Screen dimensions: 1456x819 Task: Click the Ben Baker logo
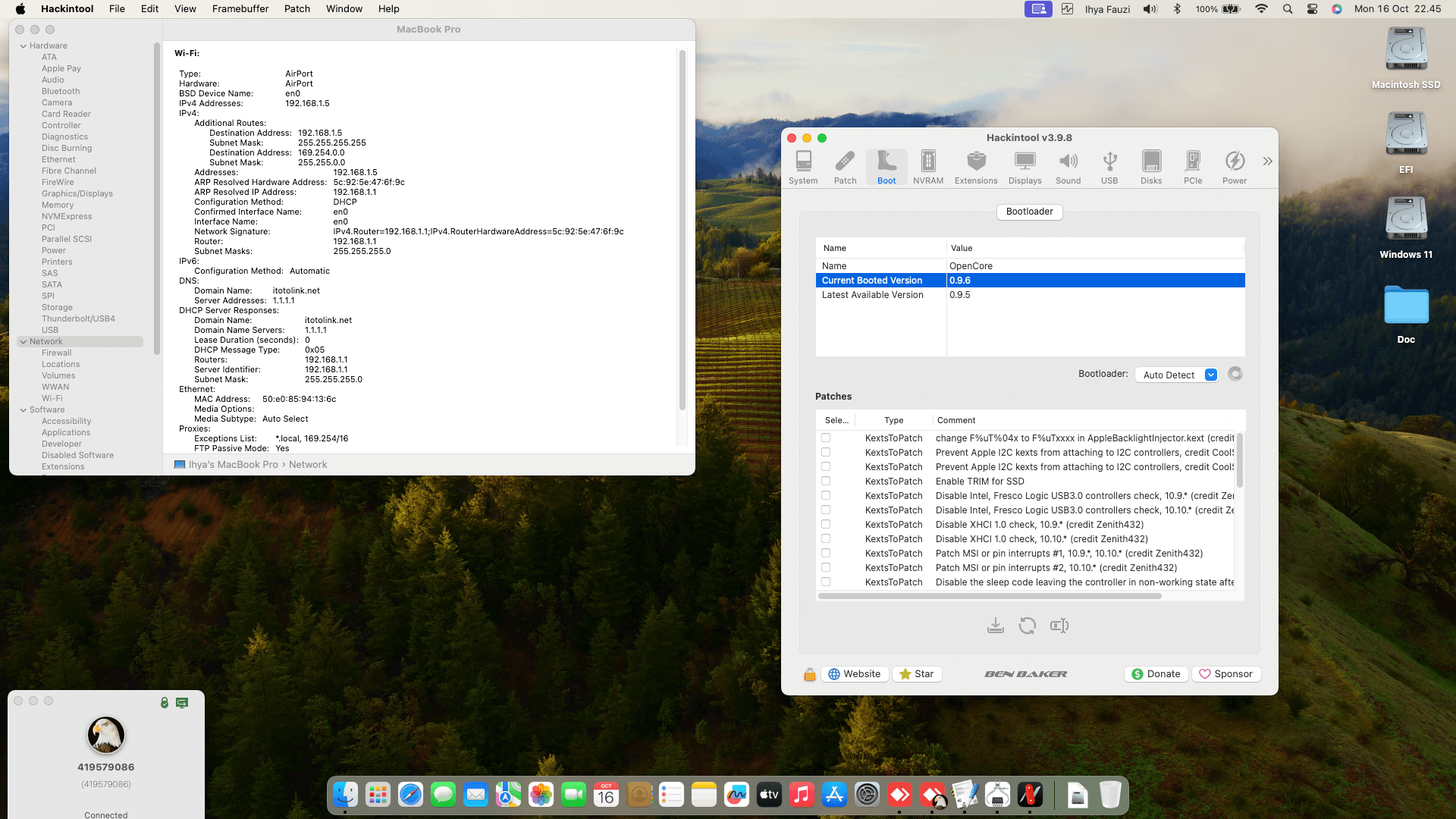tap(1025, 674)
